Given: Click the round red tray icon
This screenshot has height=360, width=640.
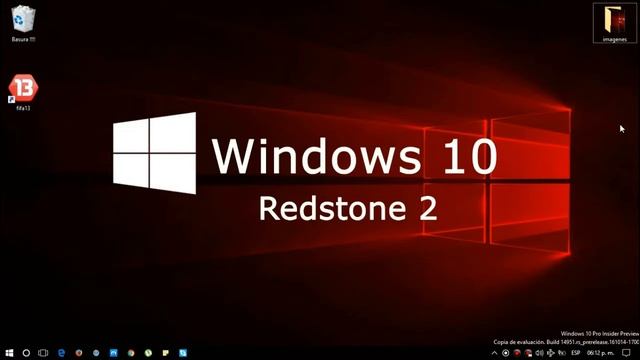Looking at the screenshot, I should point(517,353).
